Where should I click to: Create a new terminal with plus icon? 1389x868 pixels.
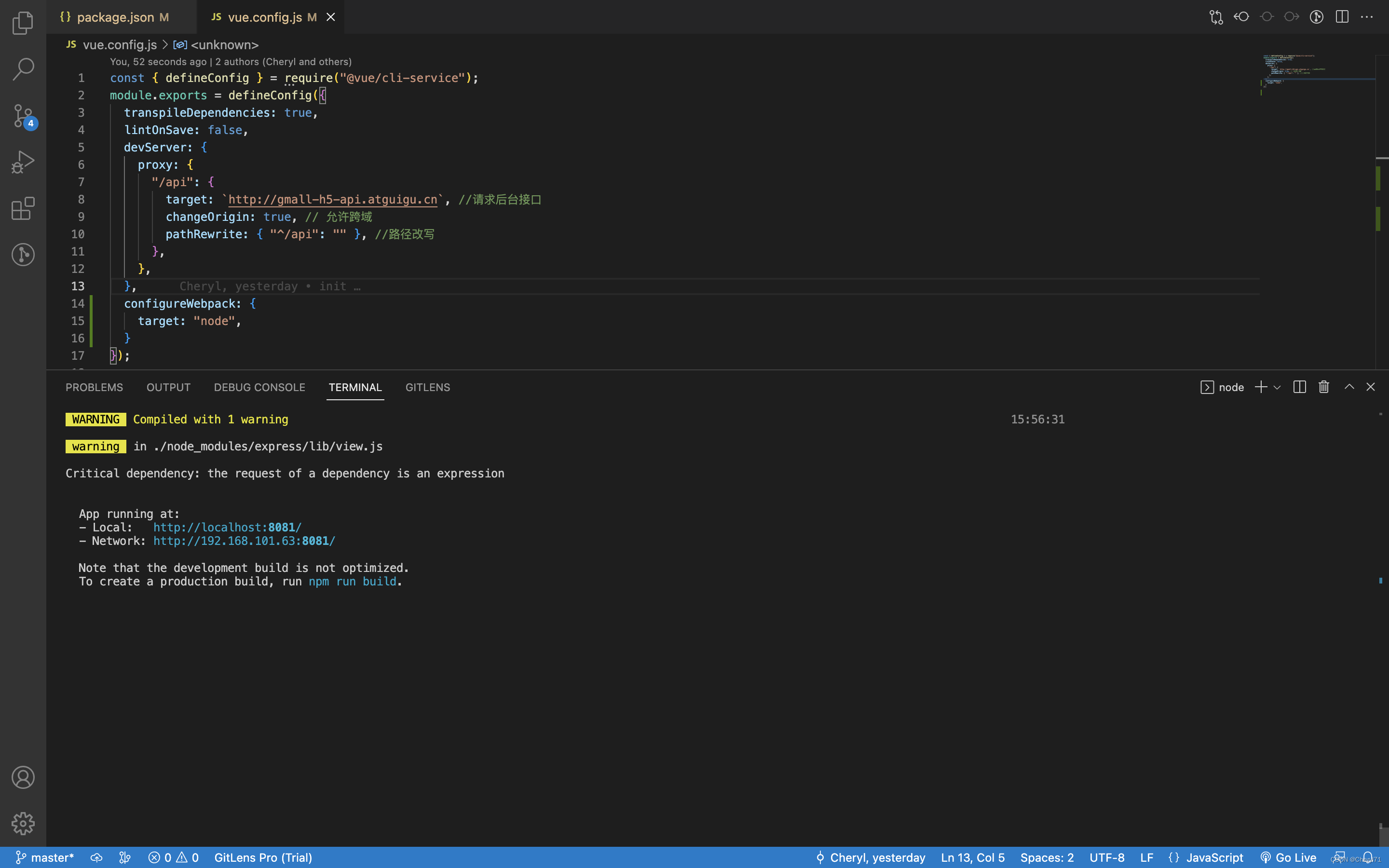pyautogui.click(x=1260, y=388)
